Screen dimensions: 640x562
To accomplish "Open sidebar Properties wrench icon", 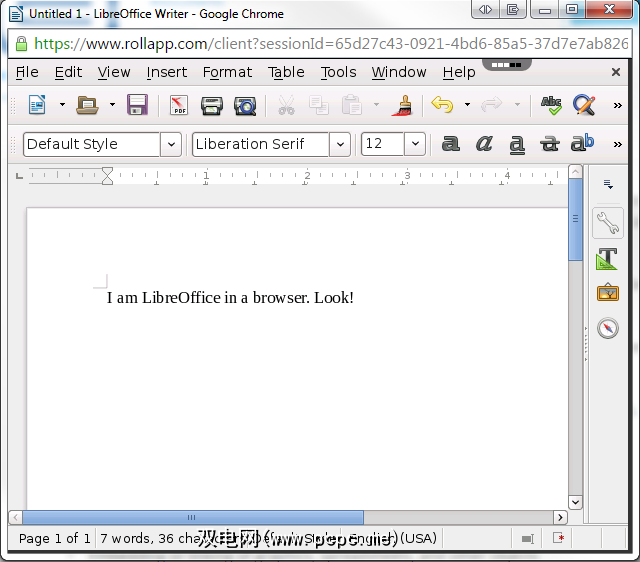I will (608, 223).
